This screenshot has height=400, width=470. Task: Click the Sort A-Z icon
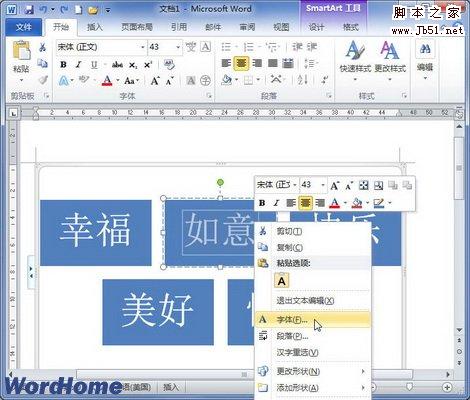tap(302, 80)
